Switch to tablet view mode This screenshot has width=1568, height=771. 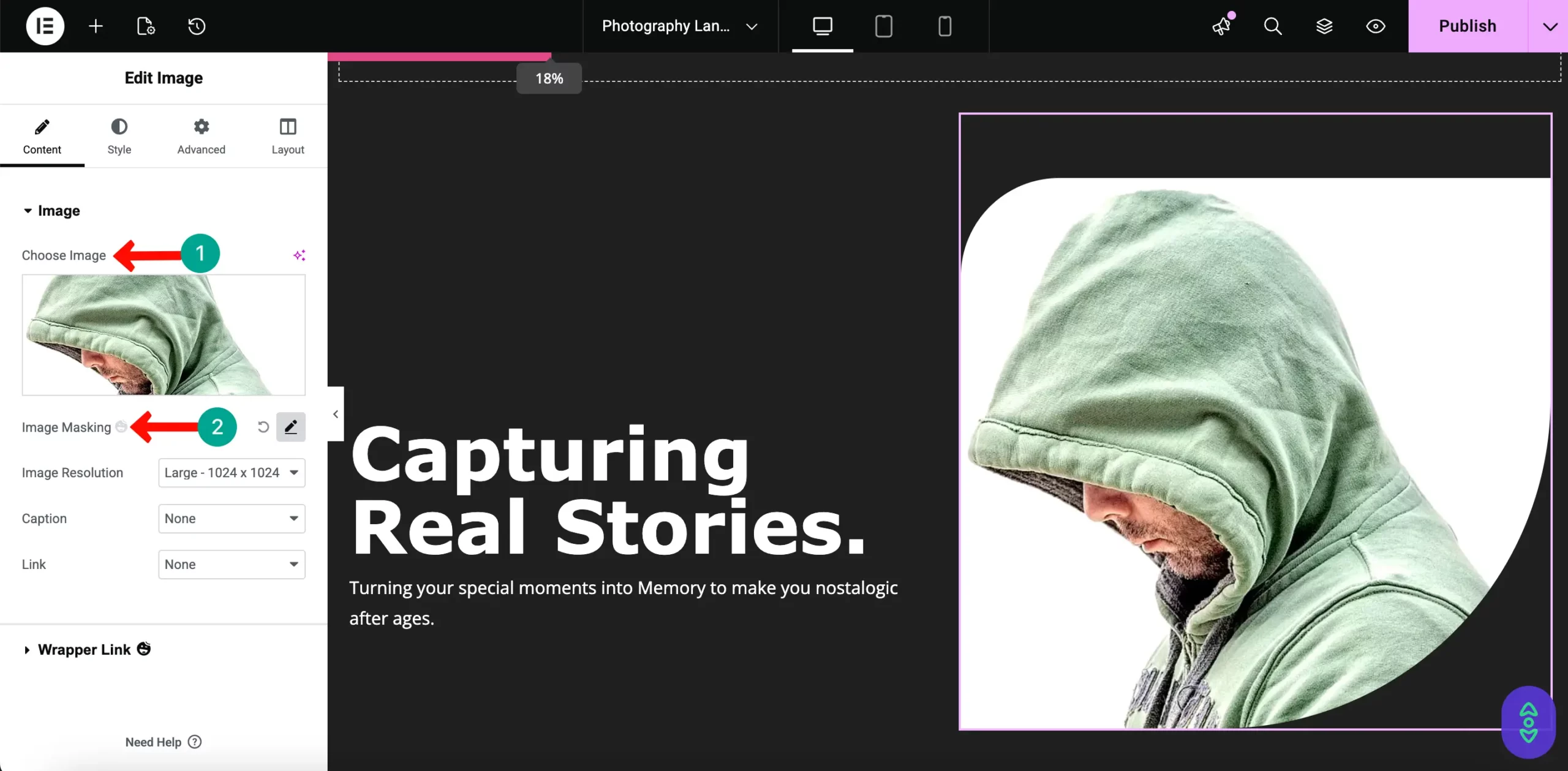click(884, 26)
